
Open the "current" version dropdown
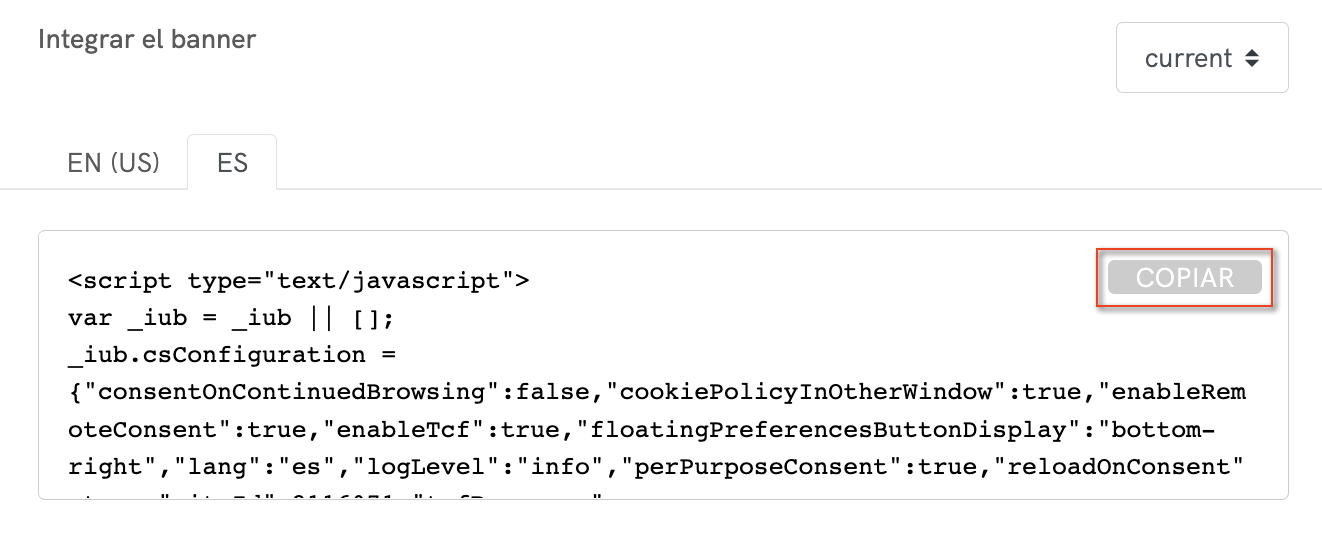point(1201,59)
